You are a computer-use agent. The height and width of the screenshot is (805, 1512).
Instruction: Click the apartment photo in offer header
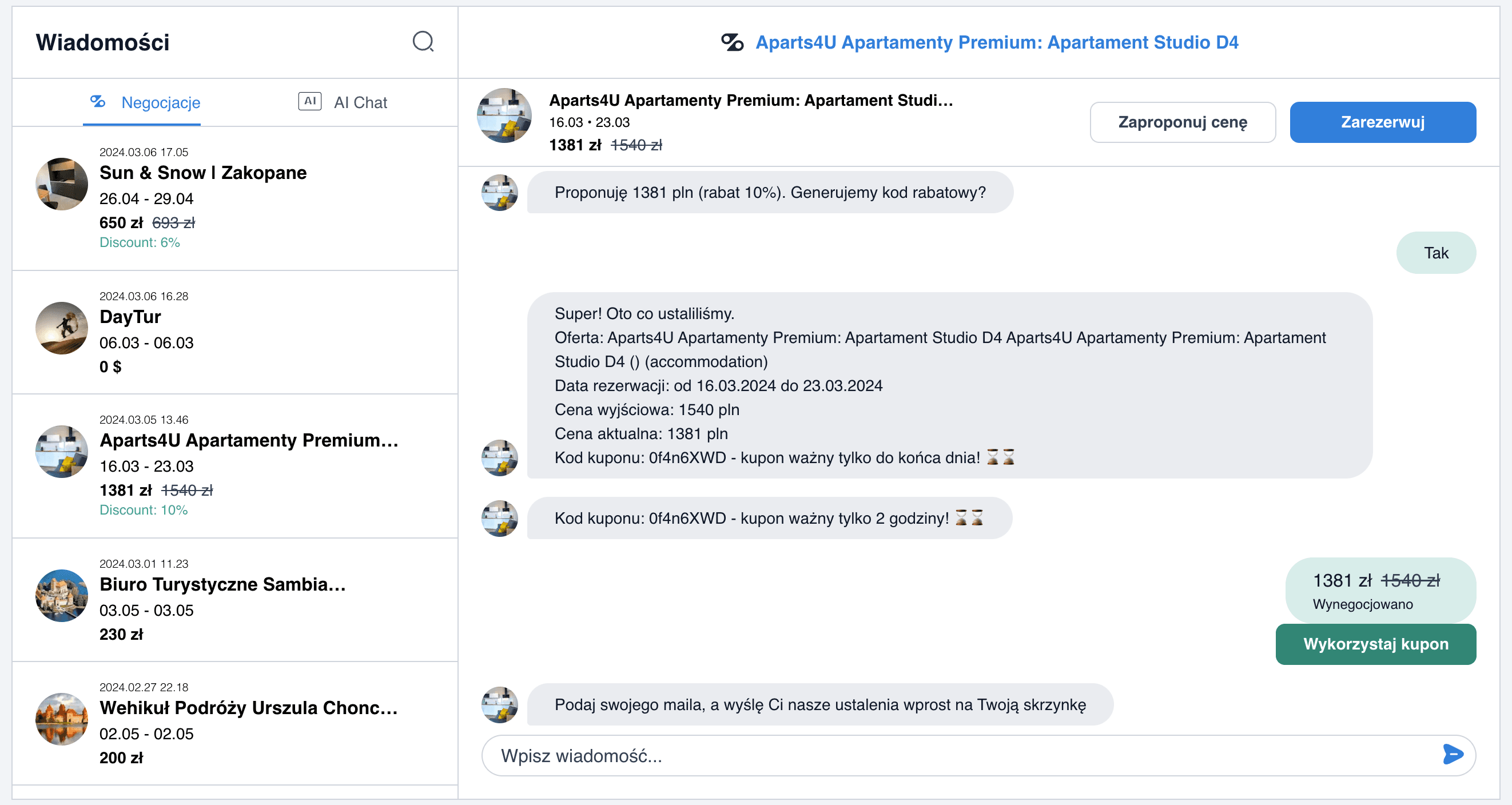(504, 115)
